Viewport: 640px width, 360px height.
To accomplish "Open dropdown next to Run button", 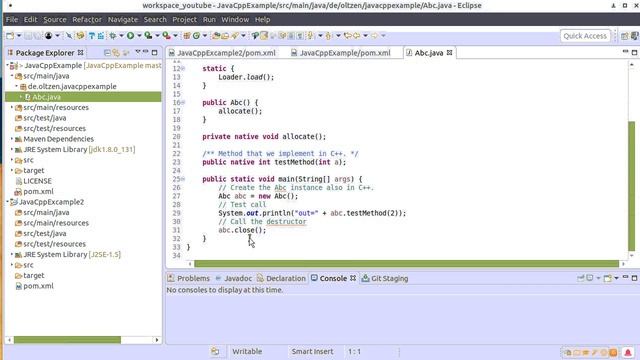I will point(139,36).
